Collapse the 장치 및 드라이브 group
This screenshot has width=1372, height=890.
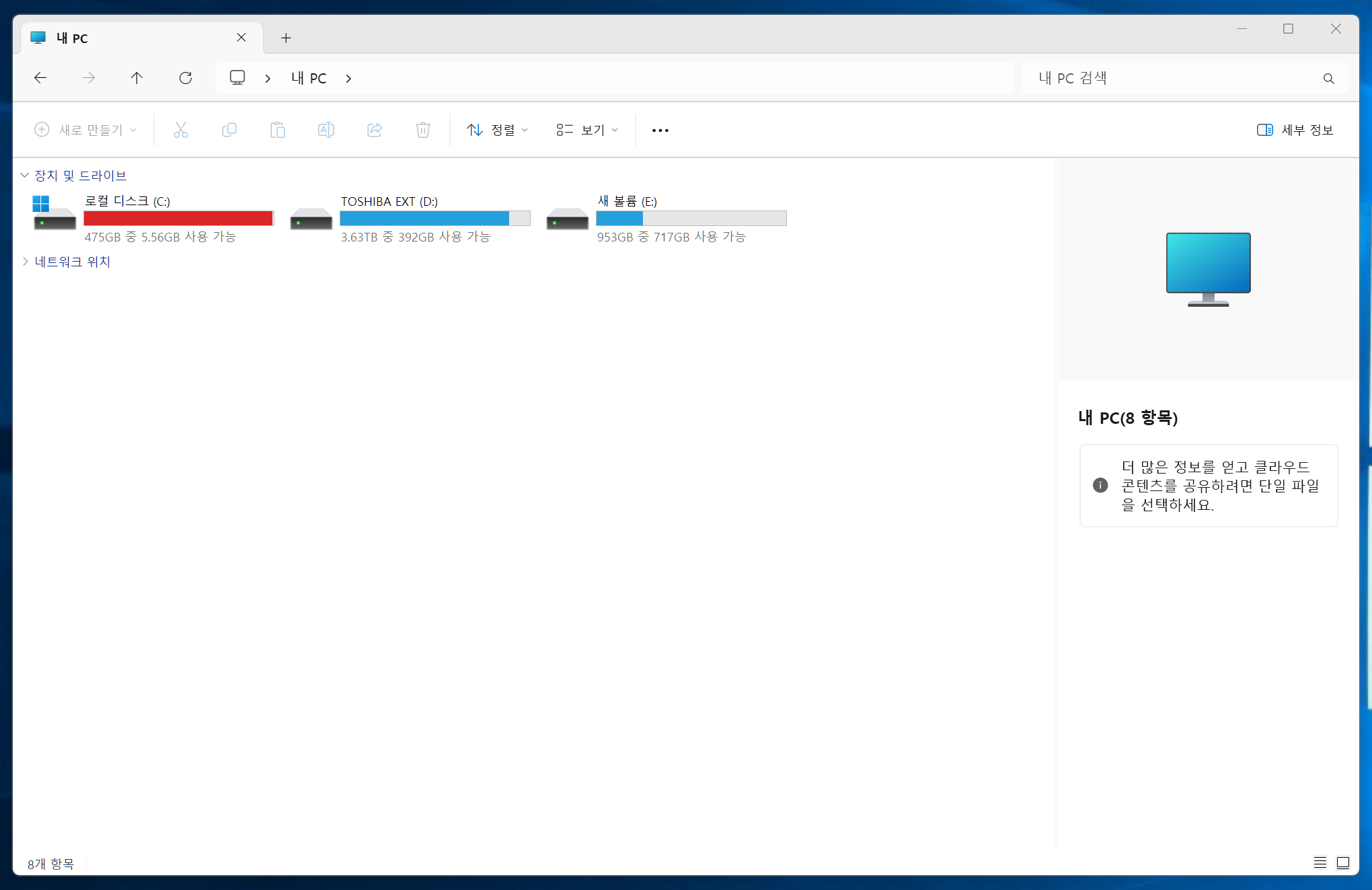[x=25, y=176]
